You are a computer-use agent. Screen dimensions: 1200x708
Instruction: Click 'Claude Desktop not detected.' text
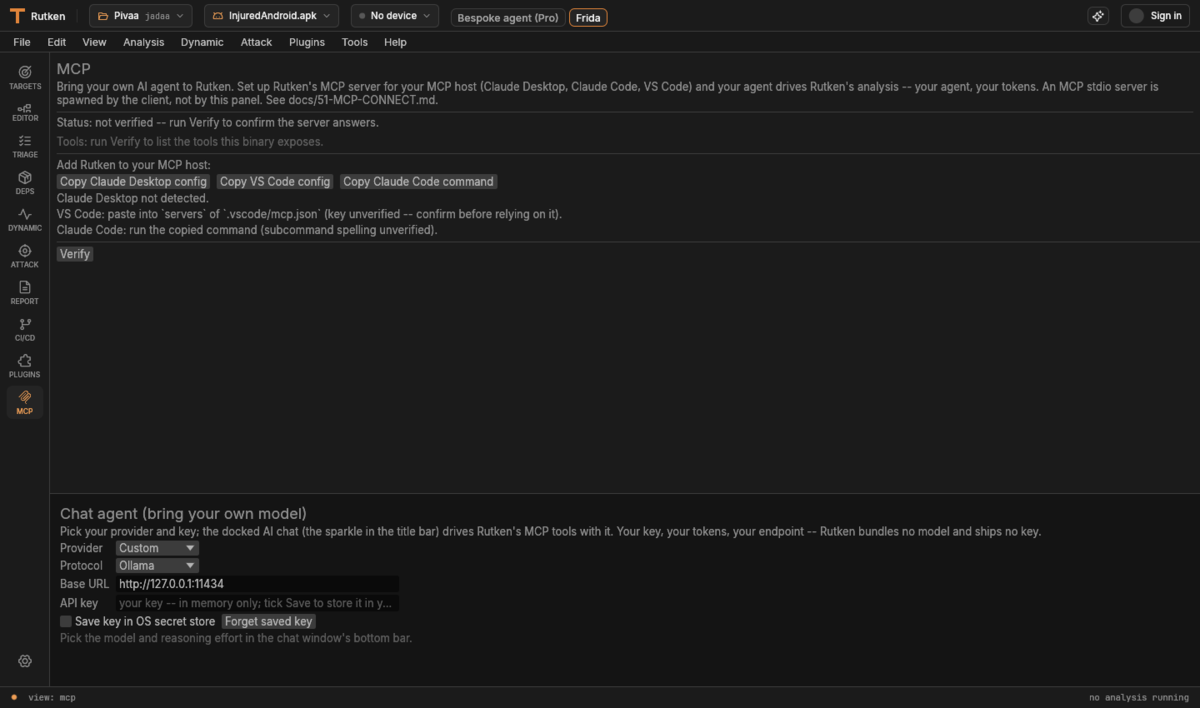tap(133, 198)
